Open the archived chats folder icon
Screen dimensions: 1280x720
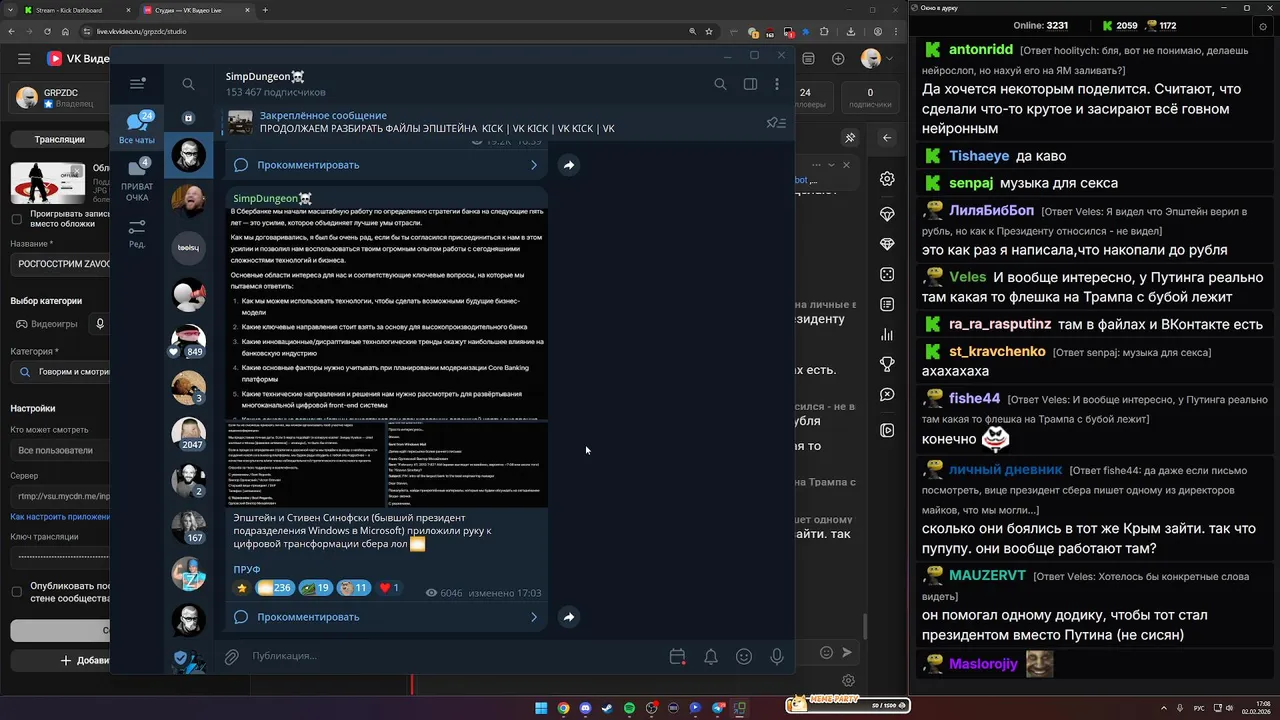[x=188, y=118]
